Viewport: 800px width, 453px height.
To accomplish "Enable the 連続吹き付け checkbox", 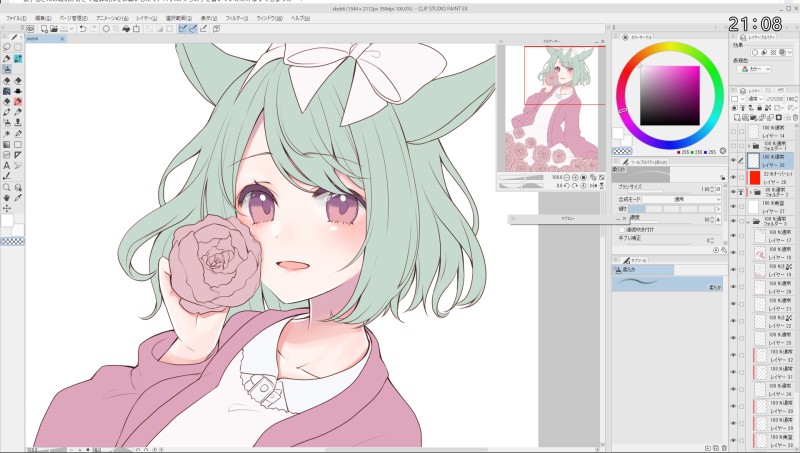I will tap(621, 230).
